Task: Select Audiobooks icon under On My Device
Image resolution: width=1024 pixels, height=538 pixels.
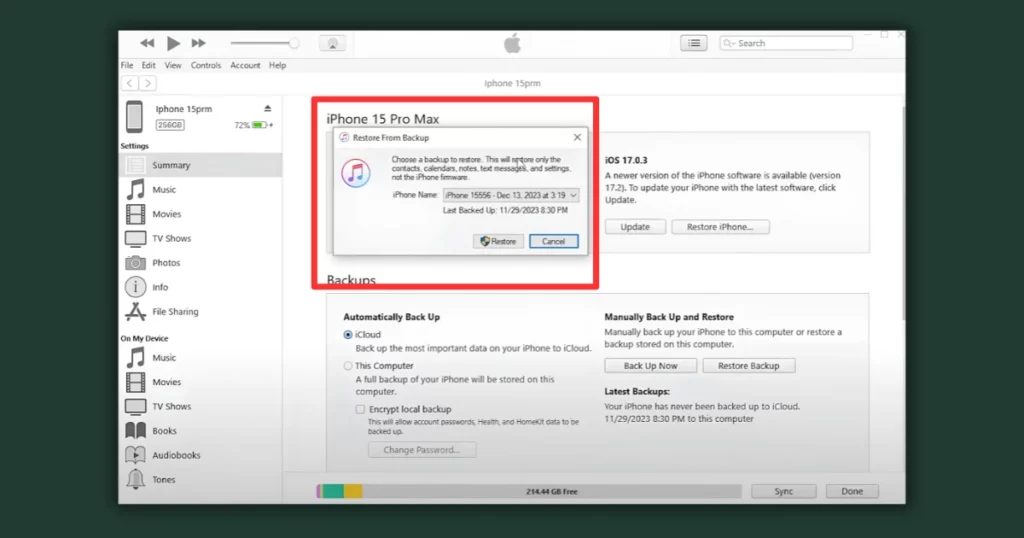Action: click(135, 455)
